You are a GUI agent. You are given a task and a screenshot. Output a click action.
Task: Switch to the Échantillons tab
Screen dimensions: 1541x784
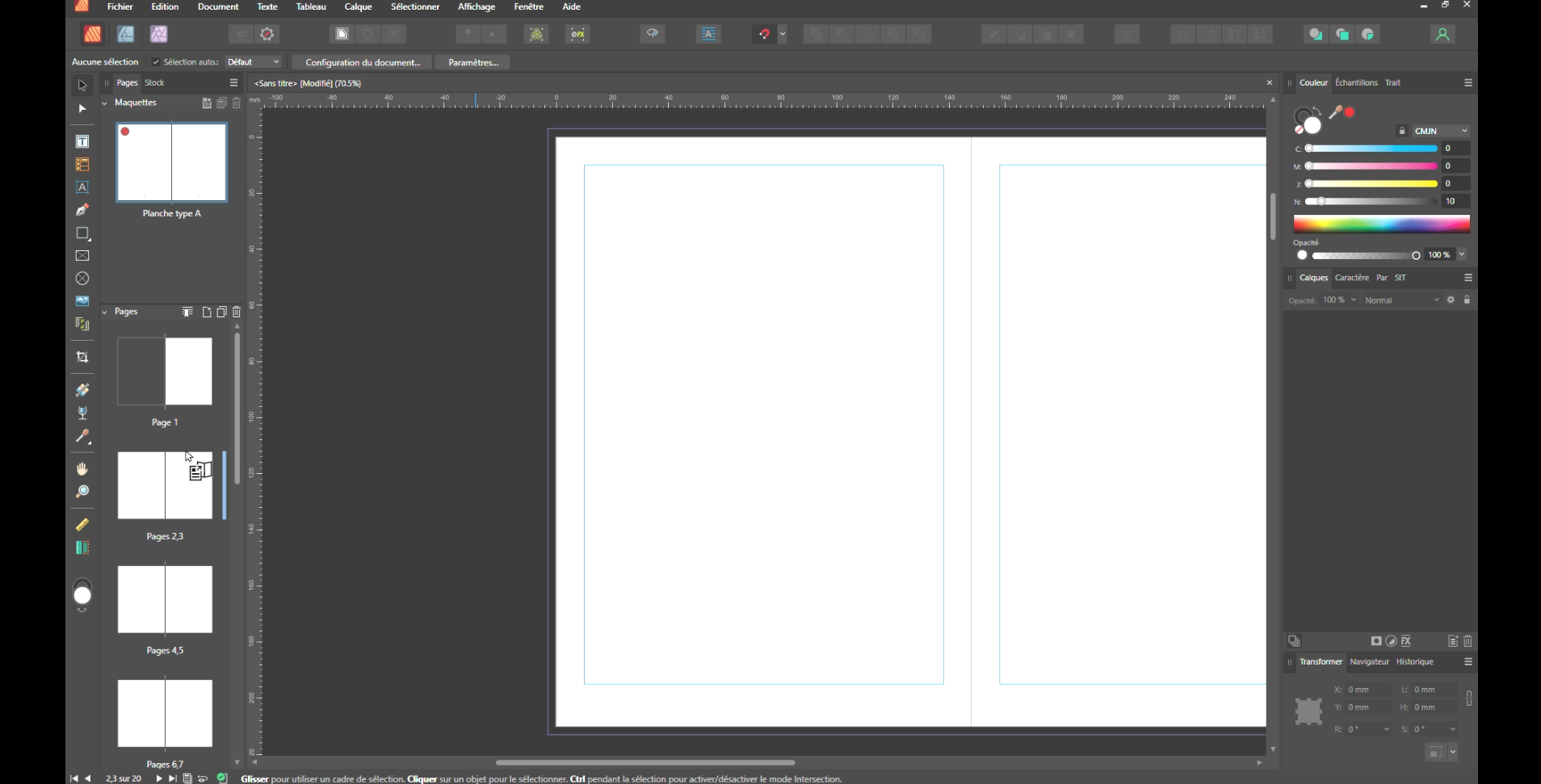tap(1356, 82)
